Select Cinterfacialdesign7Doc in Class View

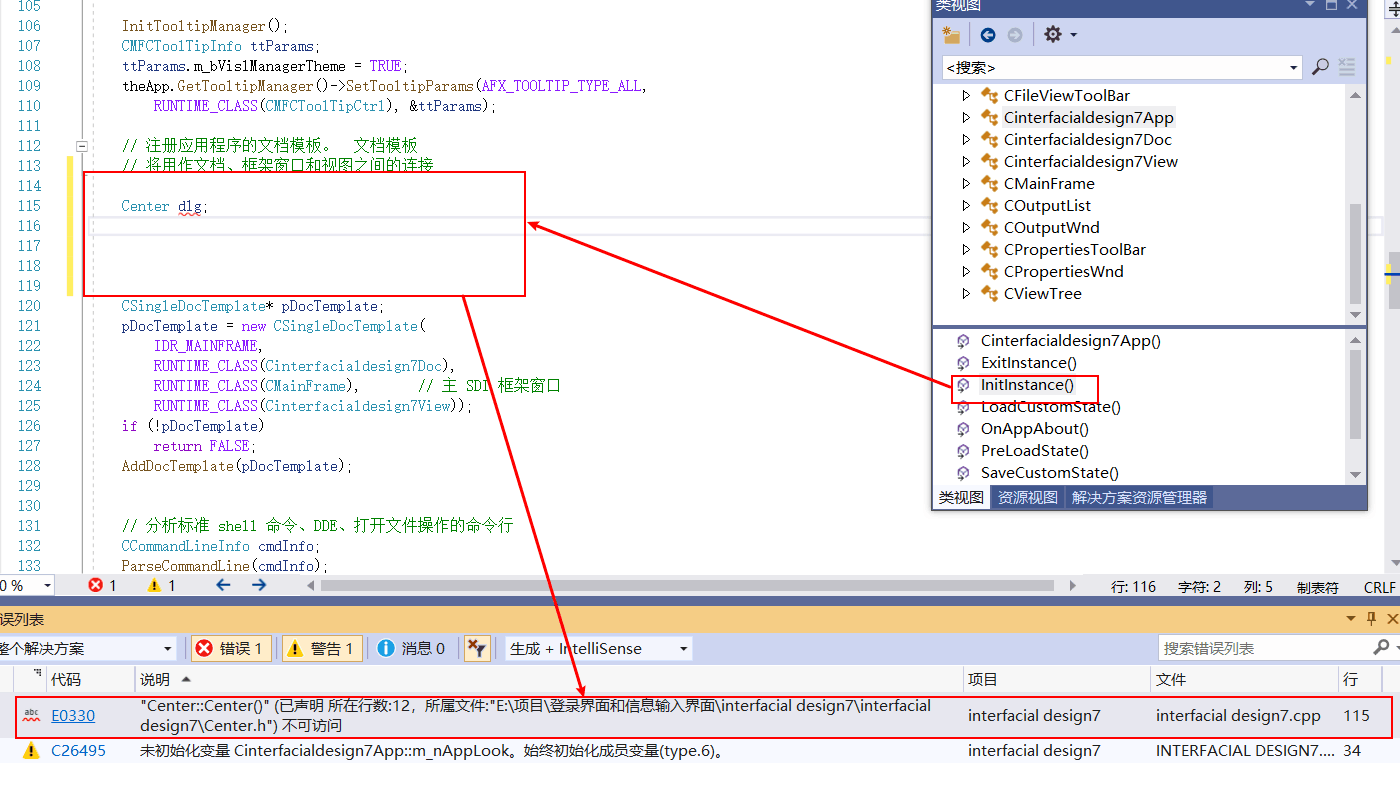point(1088,140)
